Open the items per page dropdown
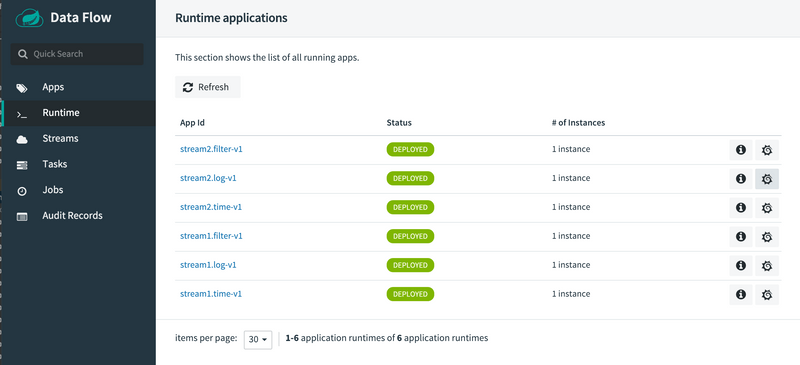This screenshot has width=800, height=365. click(258, 339)
